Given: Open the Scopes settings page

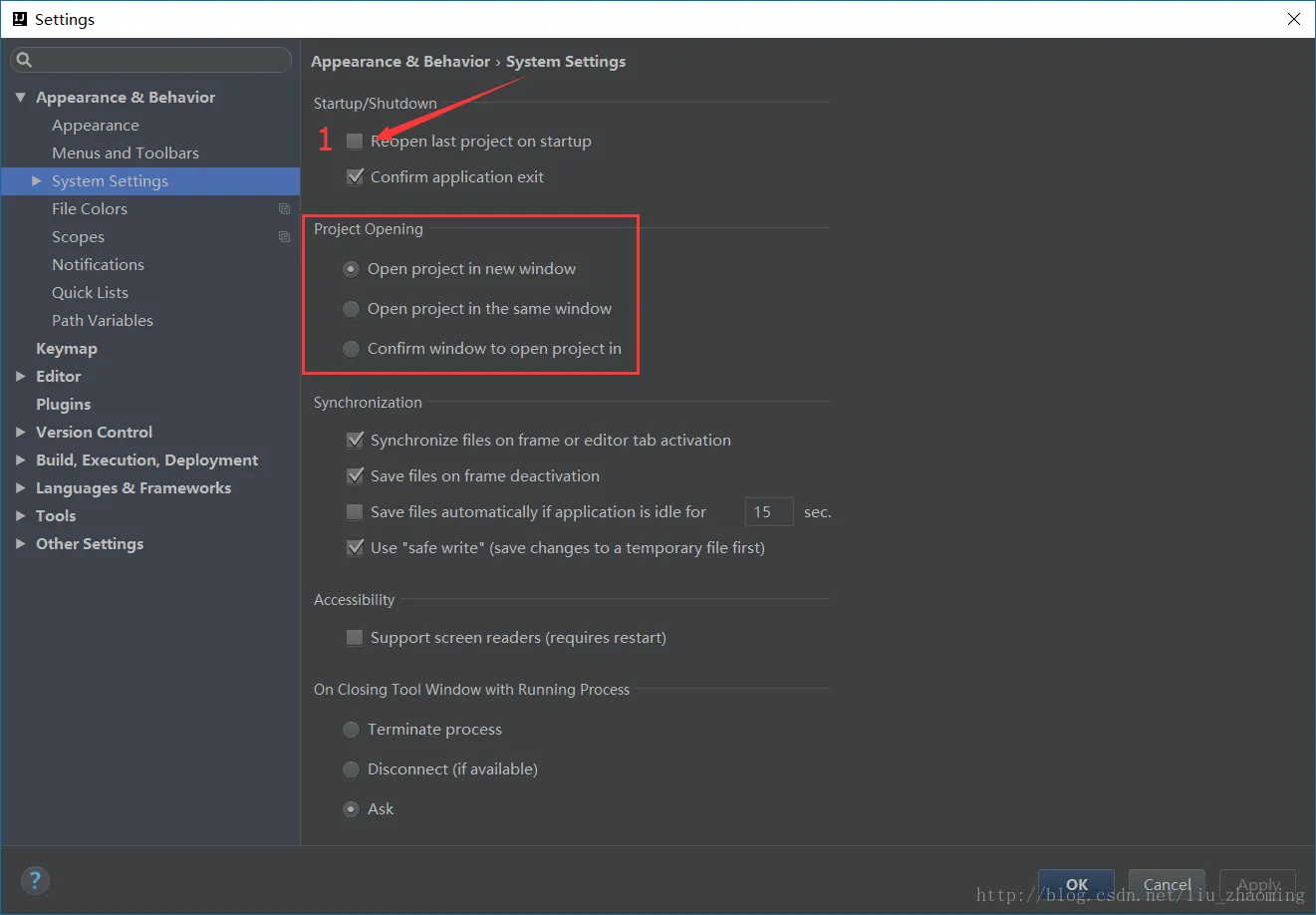Looking at the screenshot, I should tap(78, 237).
